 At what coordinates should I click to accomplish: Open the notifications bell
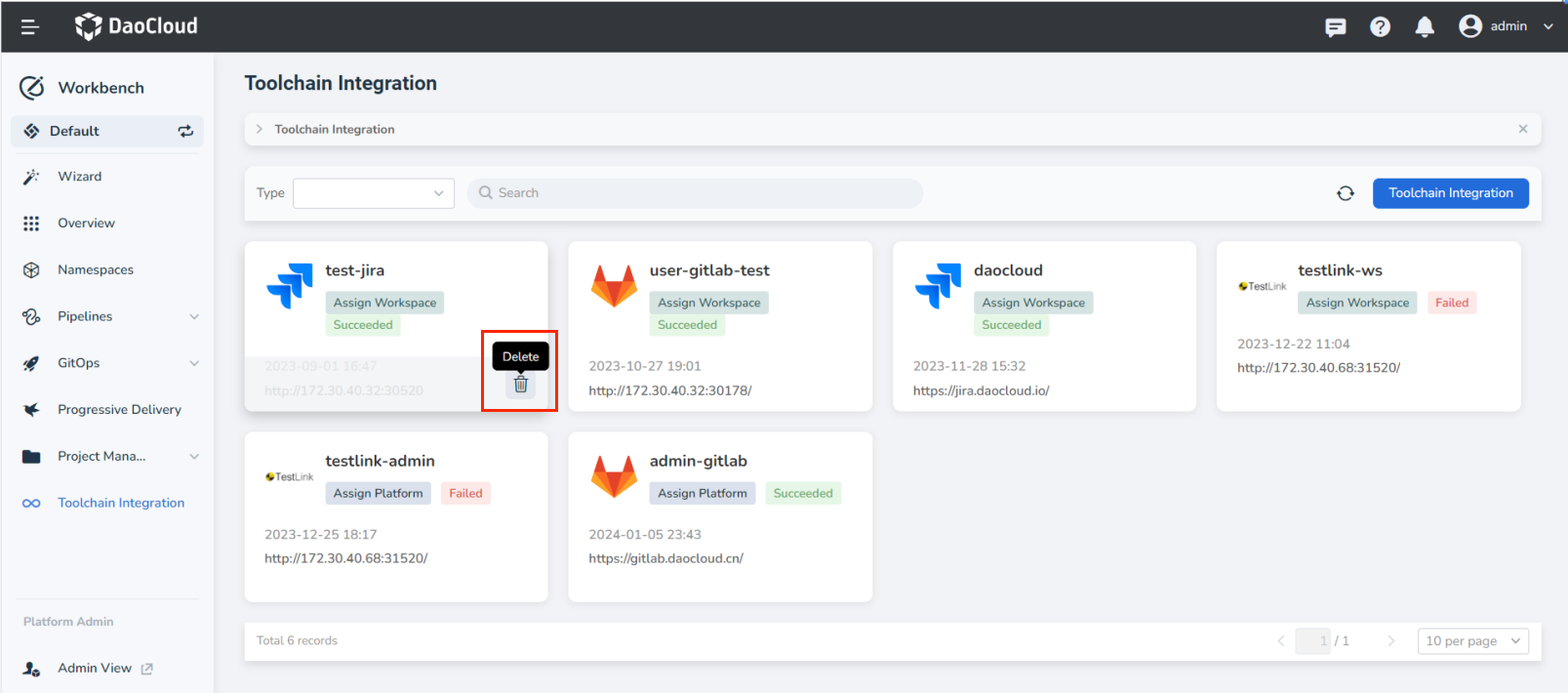(1425, 27)
